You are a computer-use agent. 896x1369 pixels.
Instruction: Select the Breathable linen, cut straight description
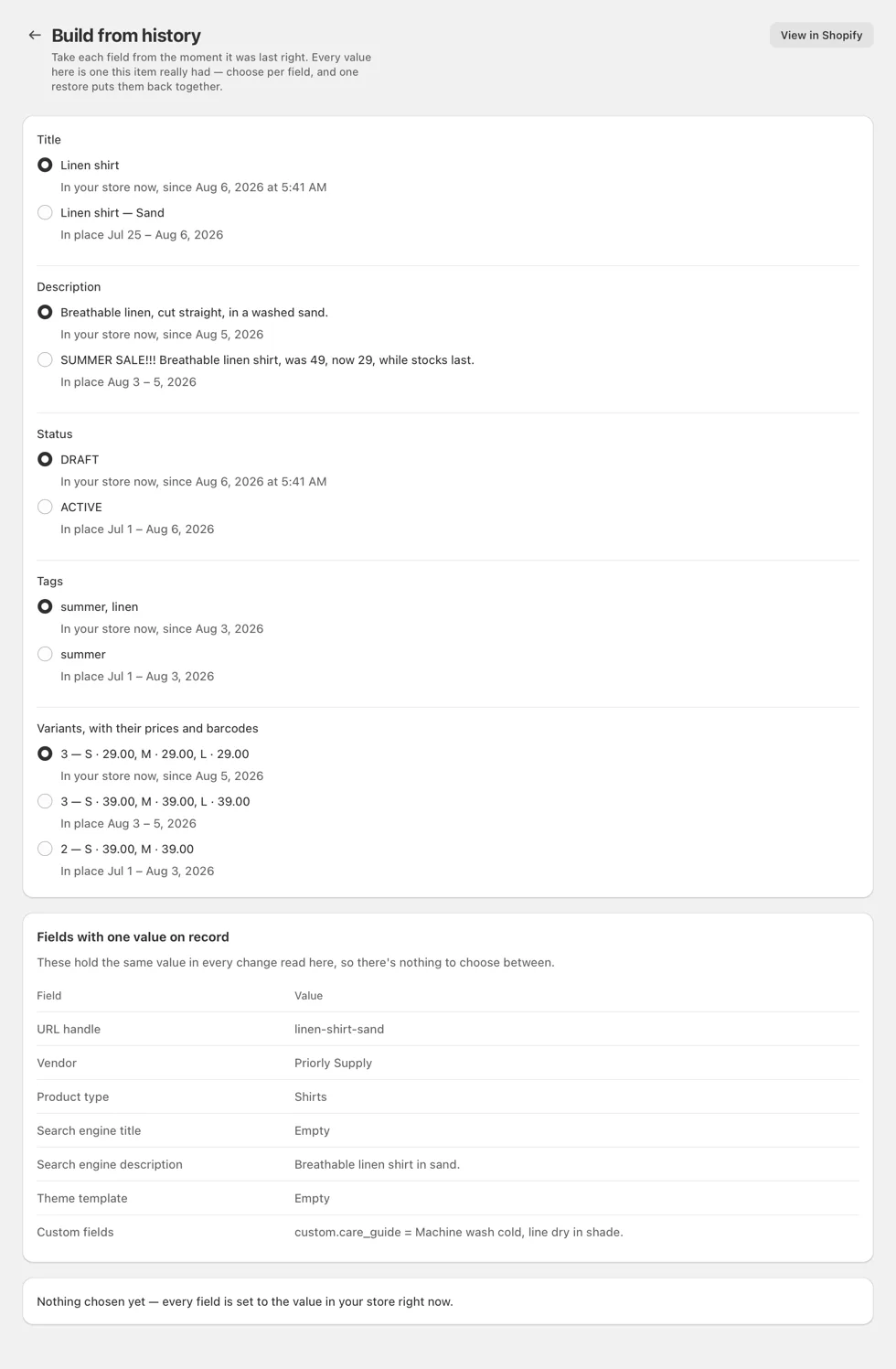[45, 312]
